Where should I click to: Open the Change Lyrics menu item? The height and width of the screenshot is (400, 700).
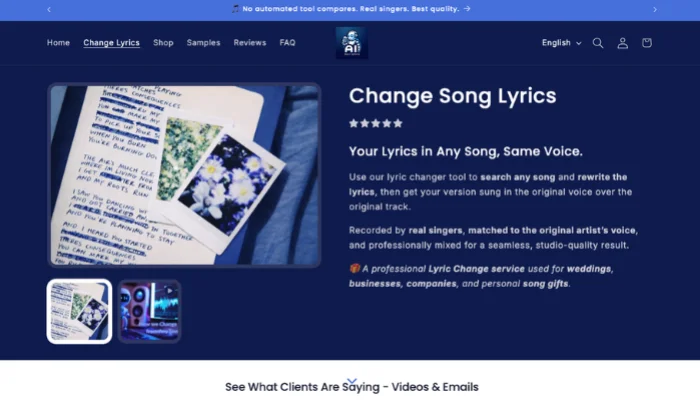(112, 43)
